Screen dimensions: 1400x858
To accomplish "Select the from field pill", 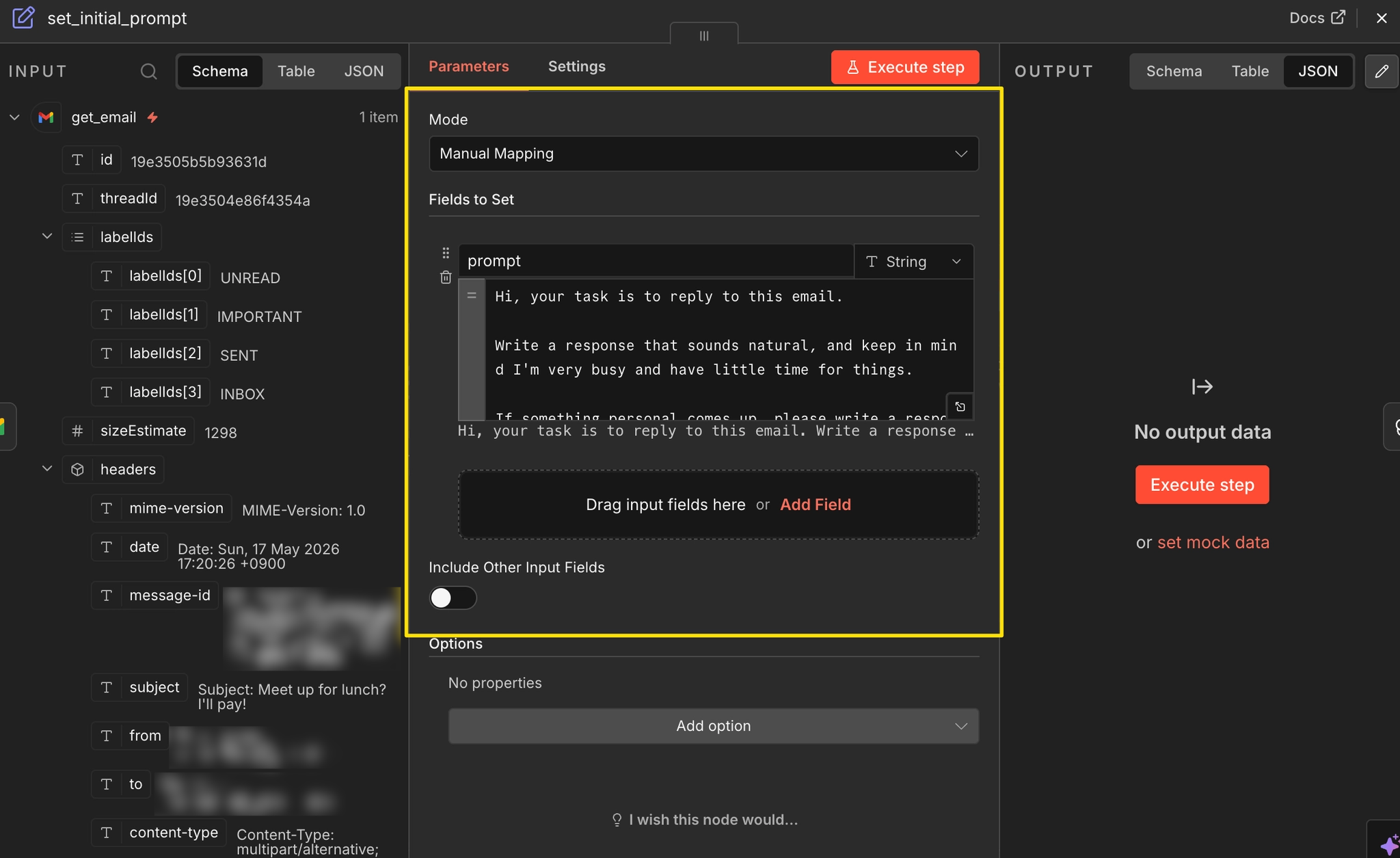I will [130, 736].
